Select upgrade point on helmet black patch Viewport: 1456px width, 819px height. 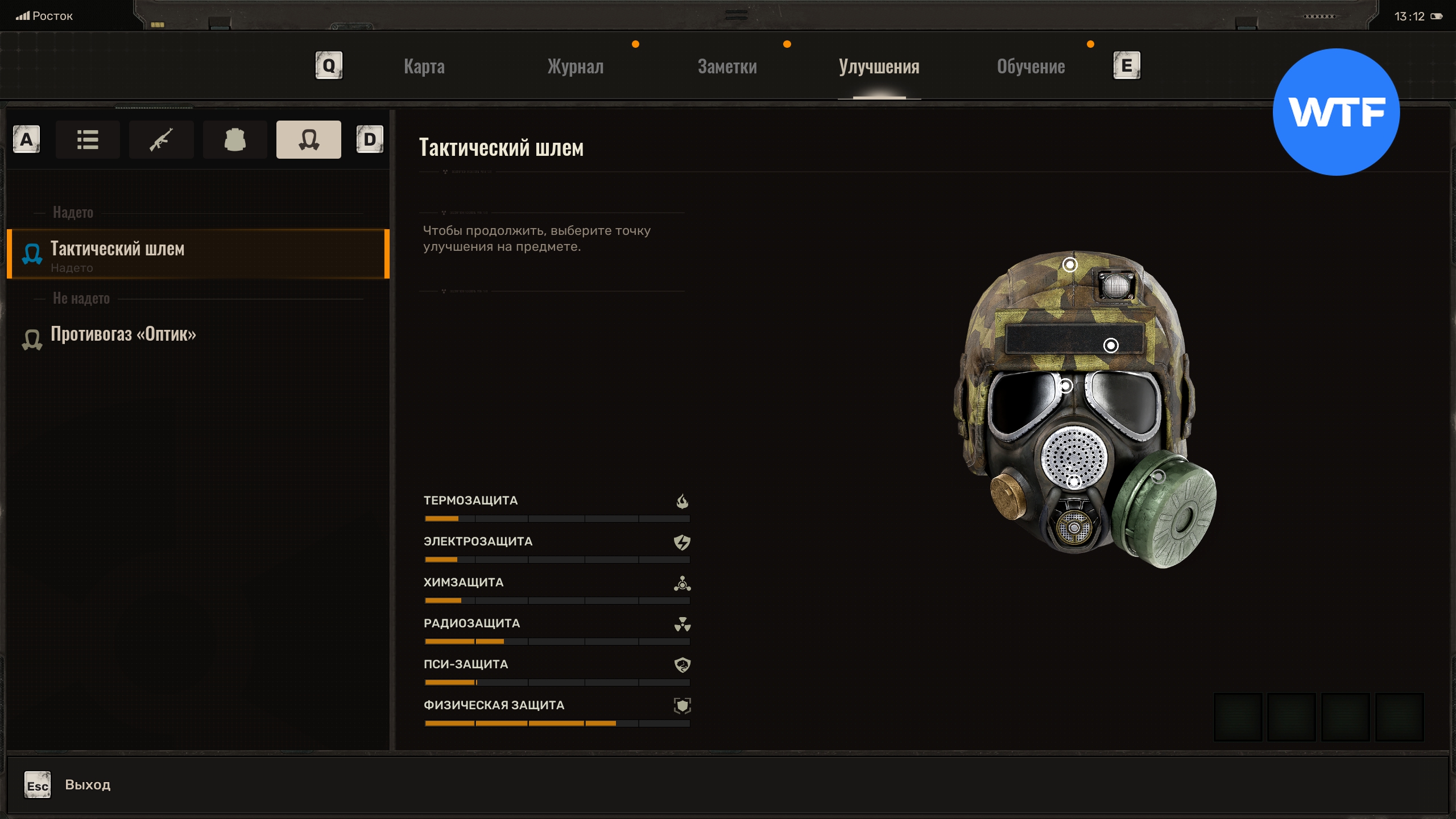pos(1111,345)
